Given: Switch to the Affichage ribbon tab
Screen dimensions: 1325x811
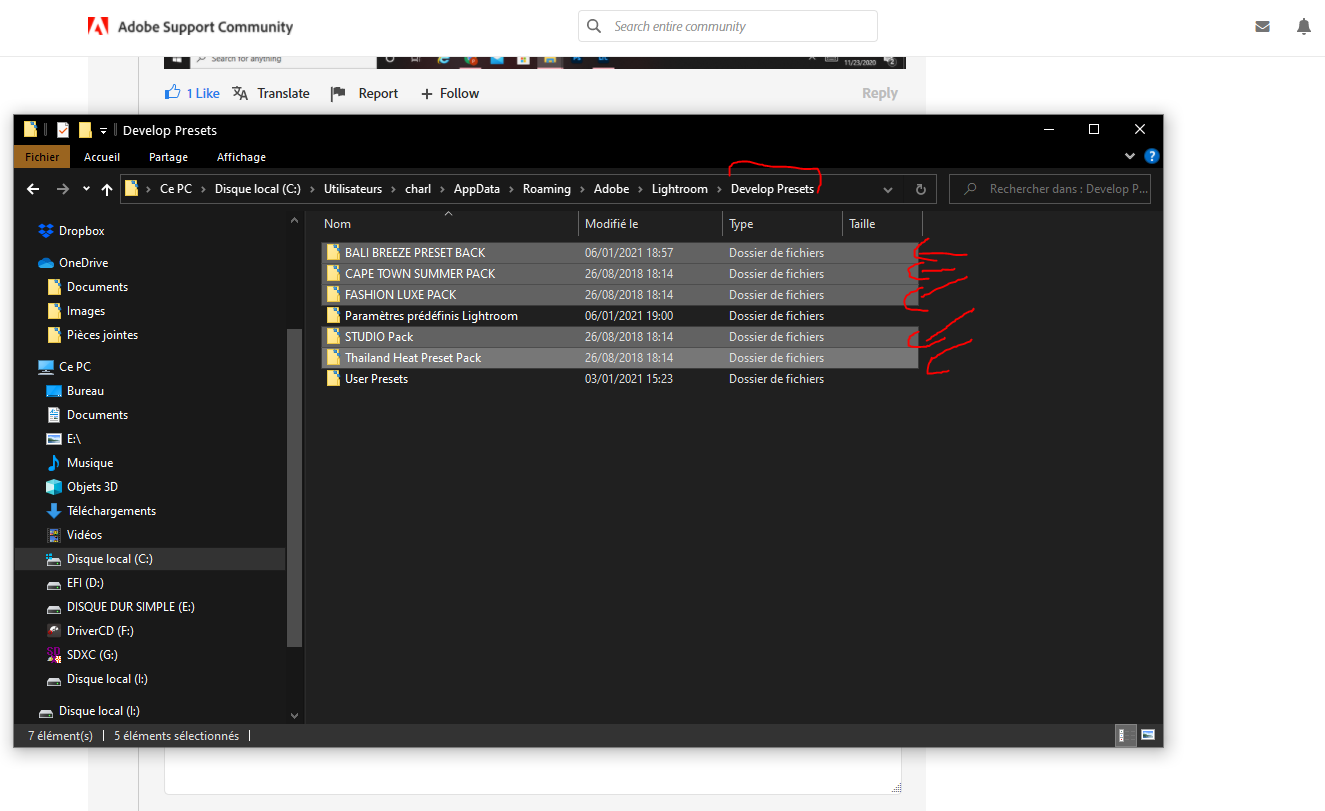Looking at the screenshot, I should point(241,156).
